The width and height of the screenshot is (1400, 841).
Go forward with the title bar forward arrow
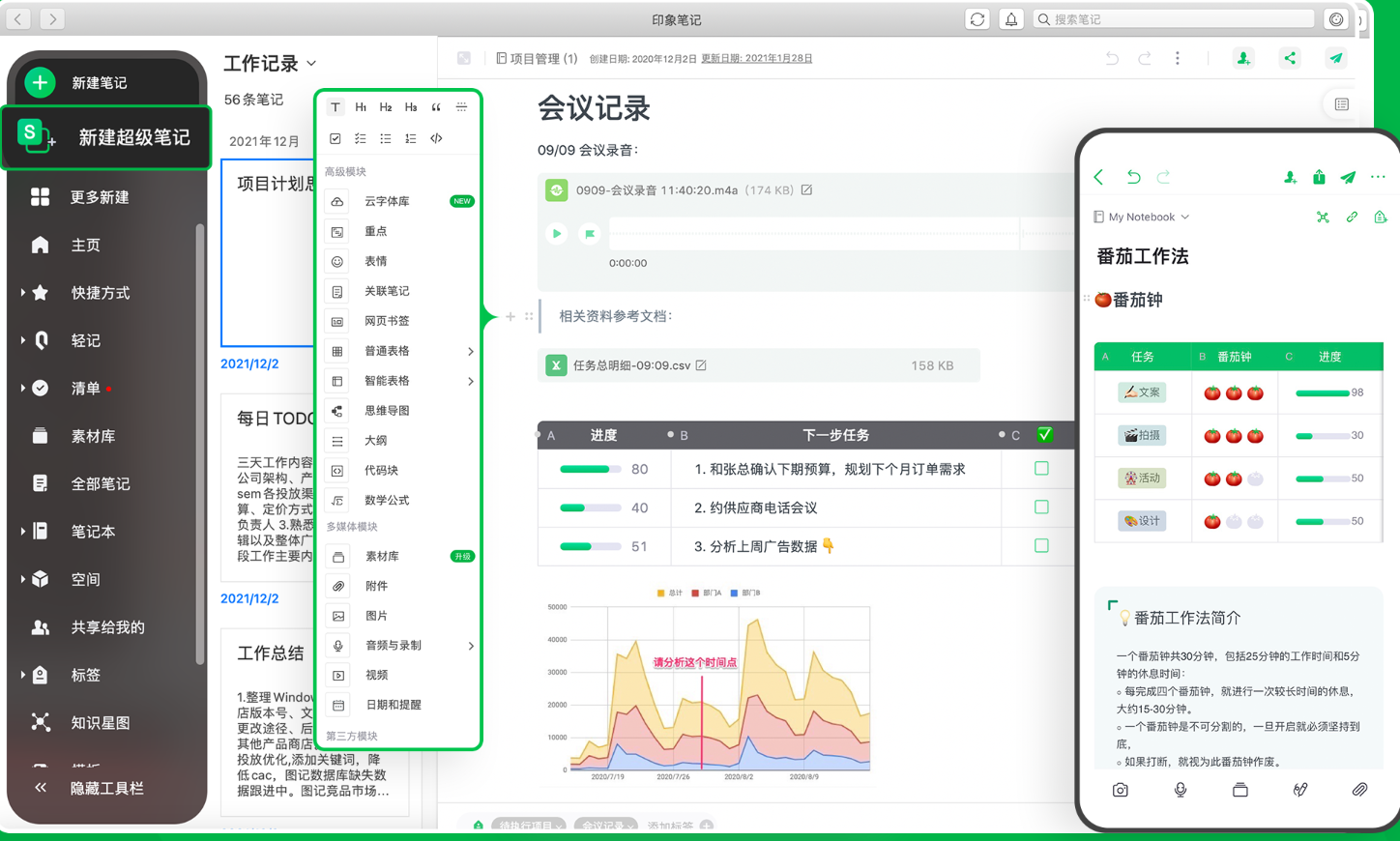(x=52, y=18)
